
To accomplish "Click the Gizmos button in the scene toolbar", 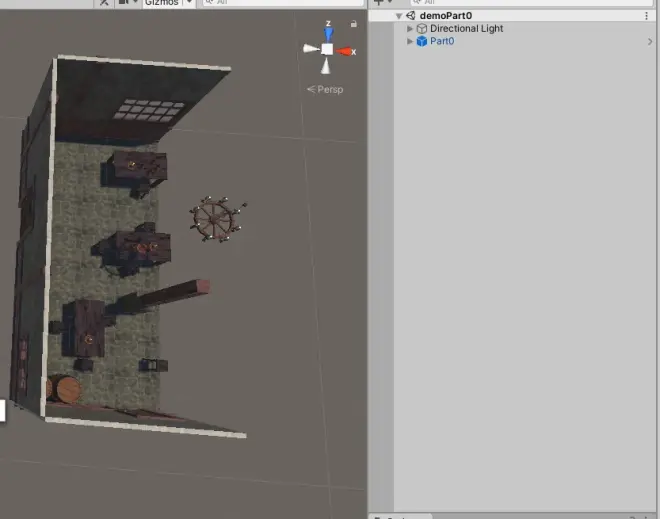I will (162, 3).
